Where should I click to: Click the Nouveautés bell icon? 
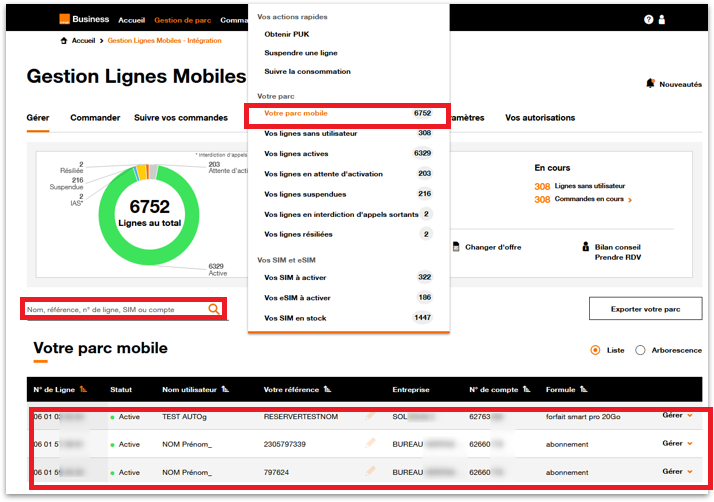(651, 84)
